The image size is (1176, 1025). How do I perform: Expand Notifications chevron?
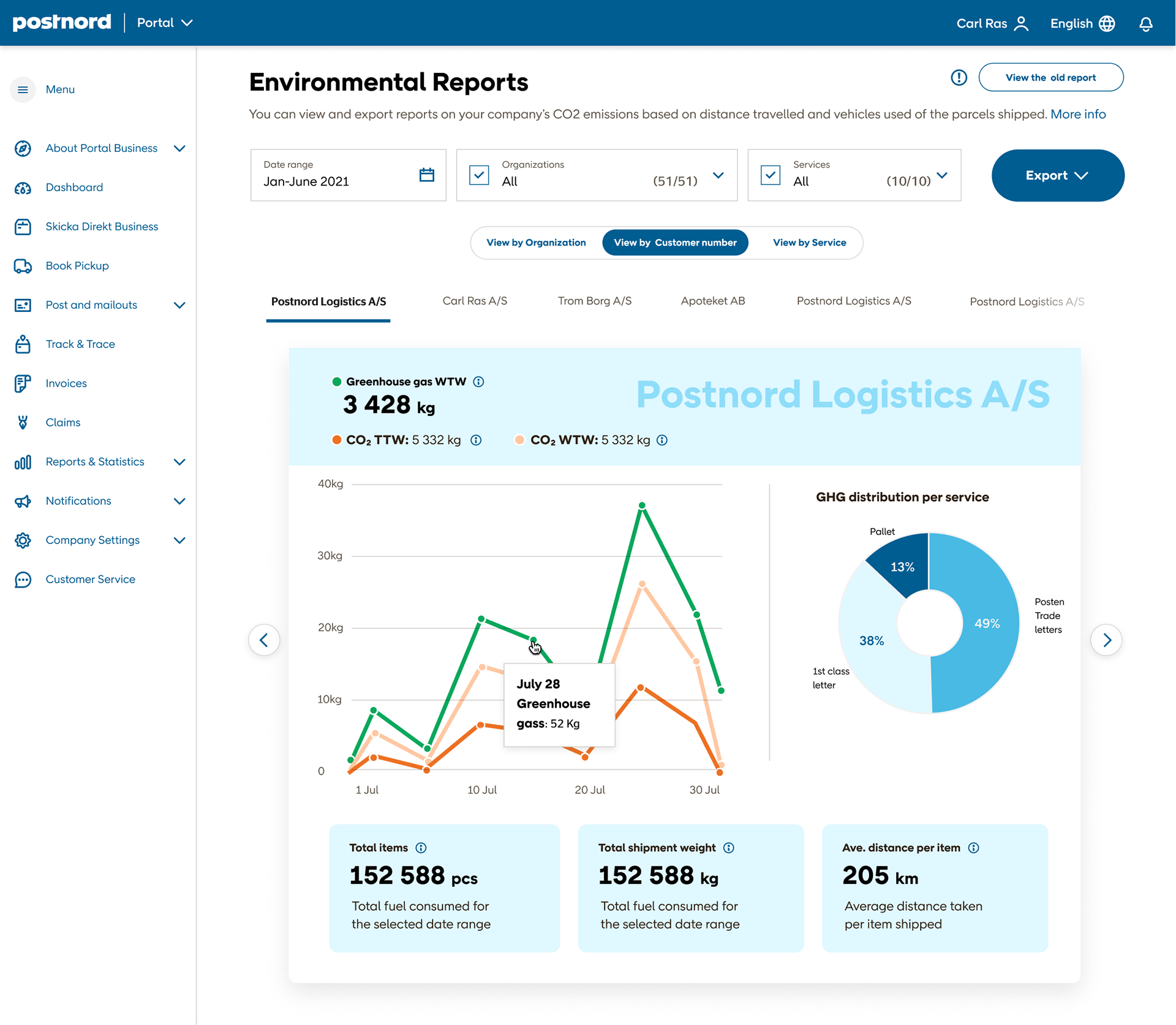[179, 501]
